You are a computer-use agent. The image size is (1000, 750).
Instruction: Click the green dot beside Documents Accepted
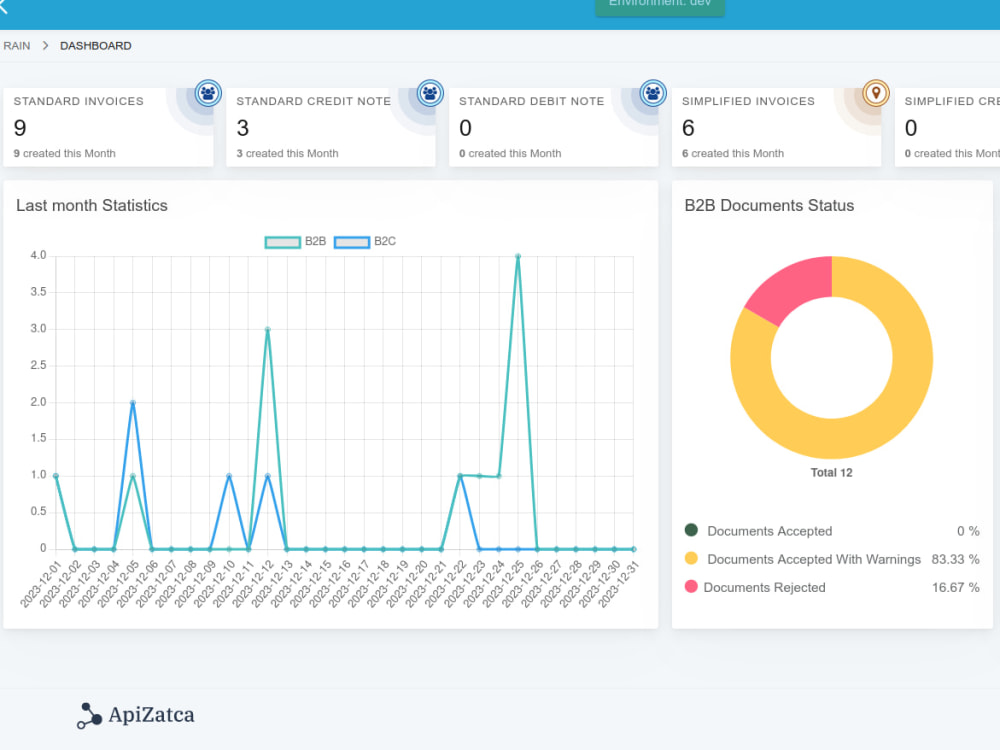click(x=693, y=531)
